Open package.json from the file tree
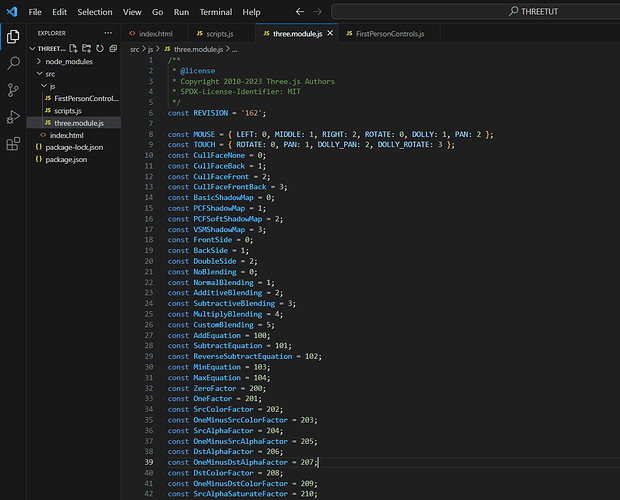 pos(66,158)
